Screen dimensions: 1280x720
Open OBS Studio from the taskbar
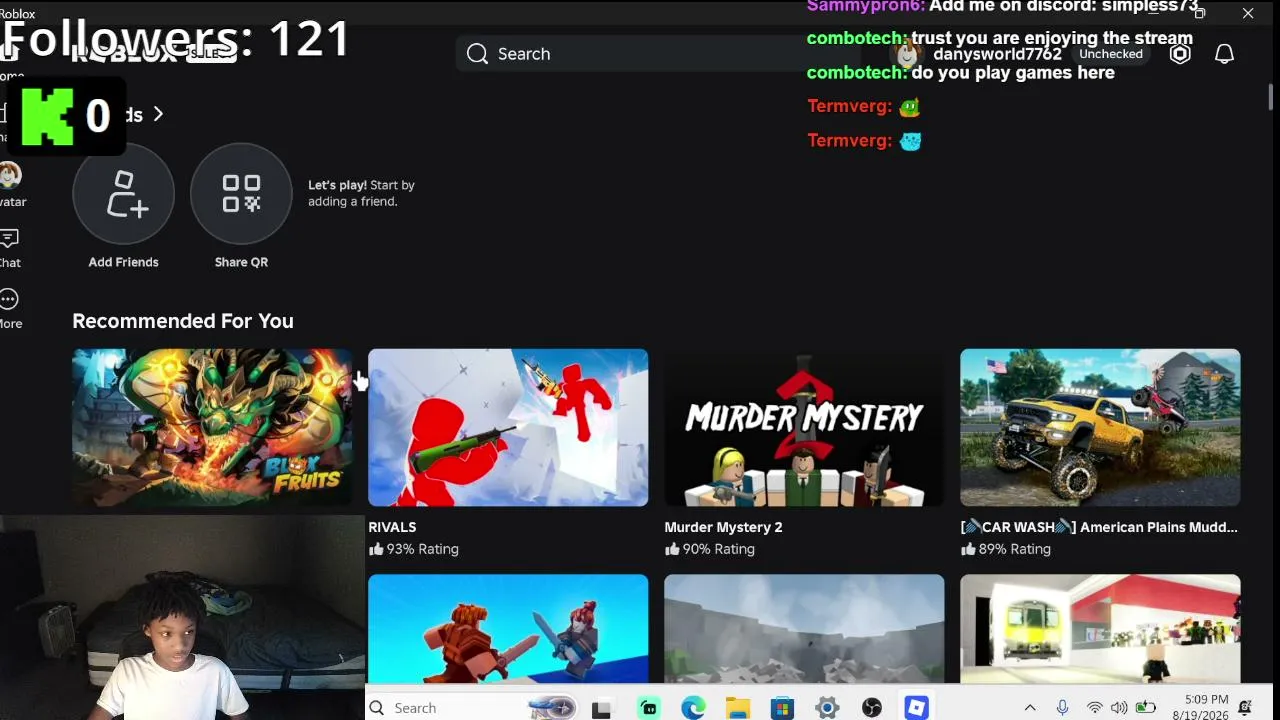[x=872, y=708]
